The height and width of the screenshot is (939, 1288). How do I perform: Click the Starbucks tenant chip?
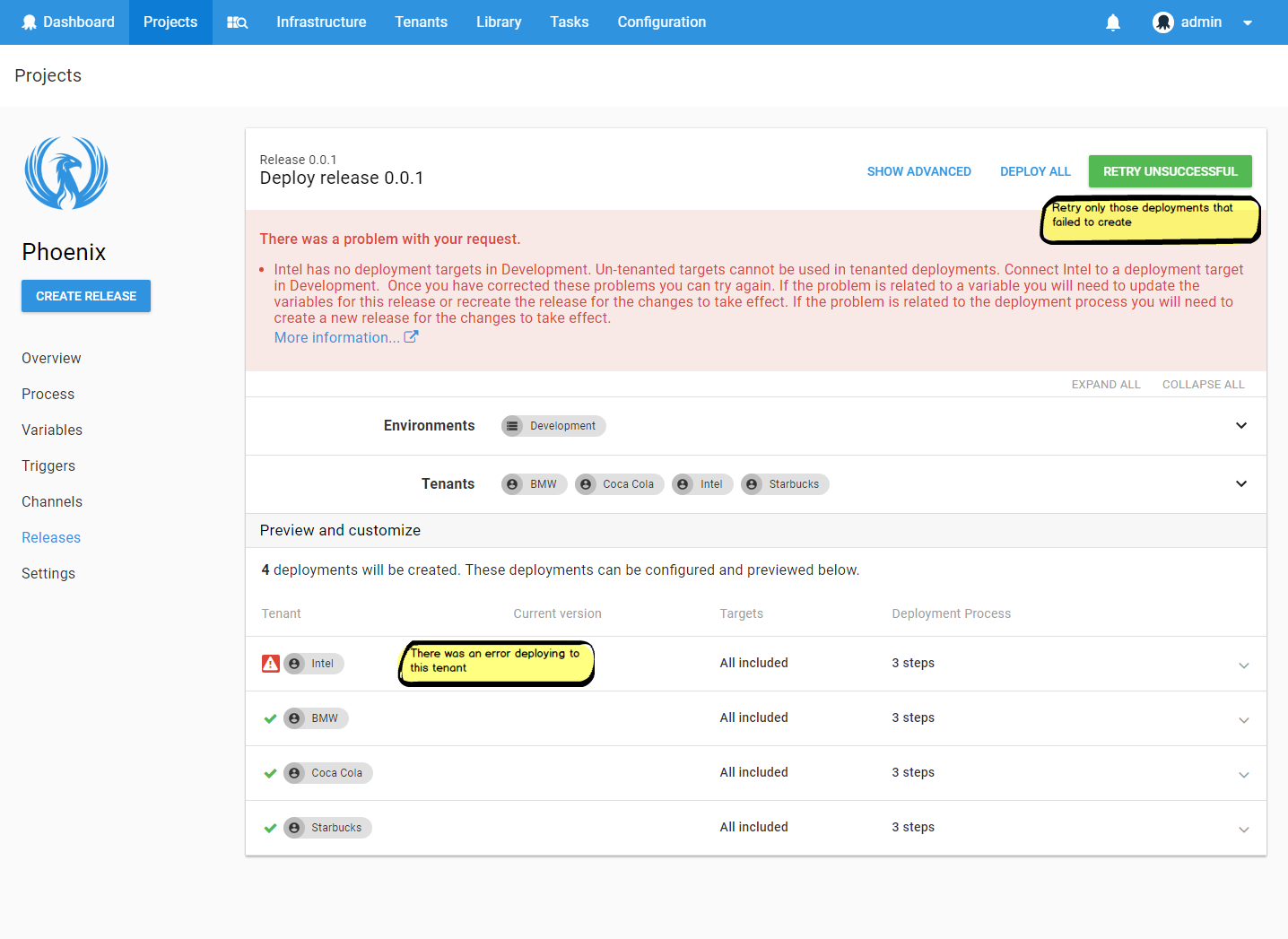(x=785, y=483)
